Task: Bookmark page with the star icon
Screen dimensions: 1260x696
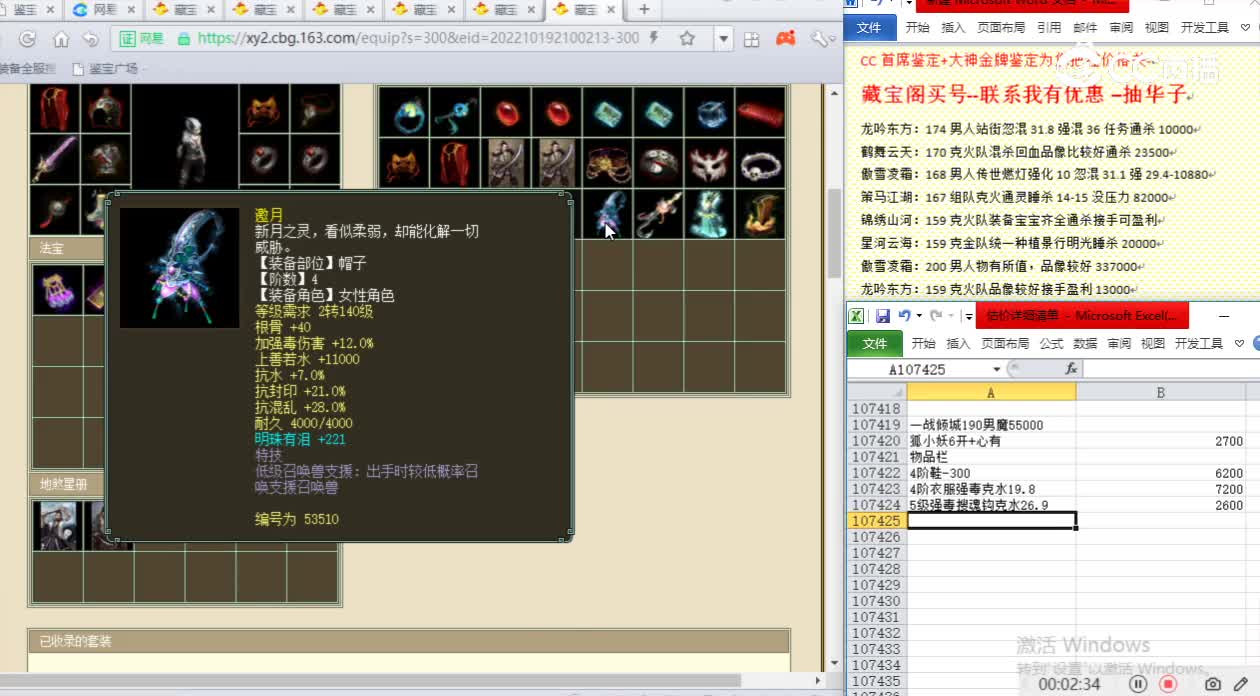Action: [687, 39]
